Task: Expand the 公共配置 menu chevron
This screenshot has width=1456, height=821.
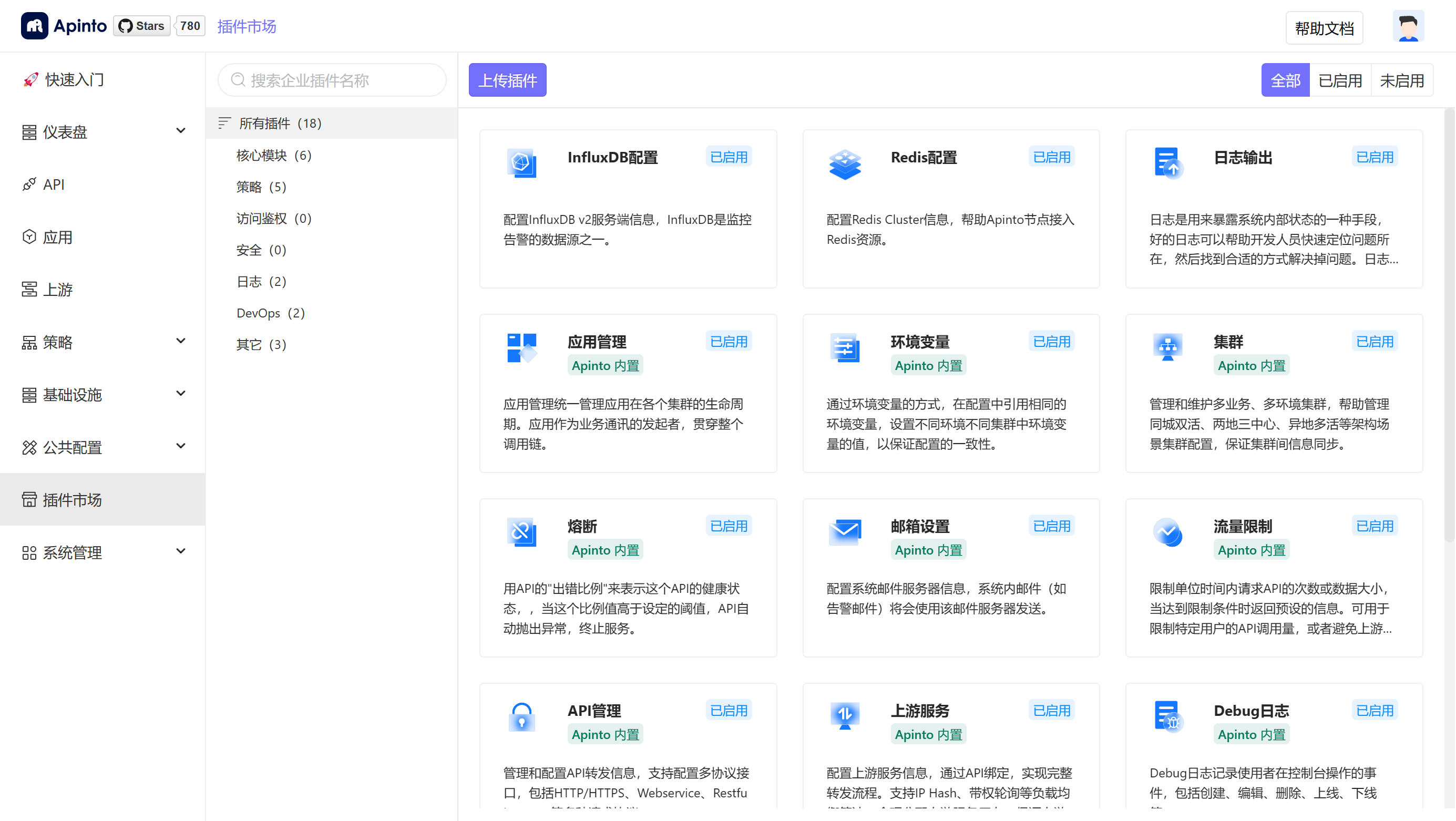Action: (181, 446)
